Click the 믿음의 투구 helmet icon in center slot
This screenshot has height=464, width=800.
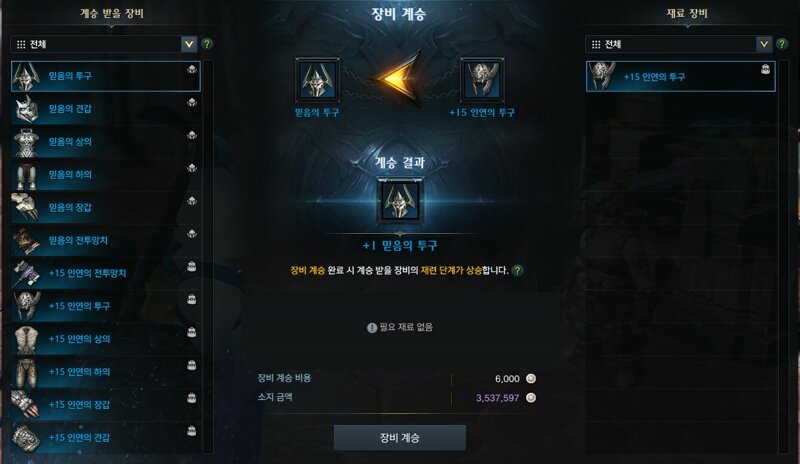click(317, 80)
